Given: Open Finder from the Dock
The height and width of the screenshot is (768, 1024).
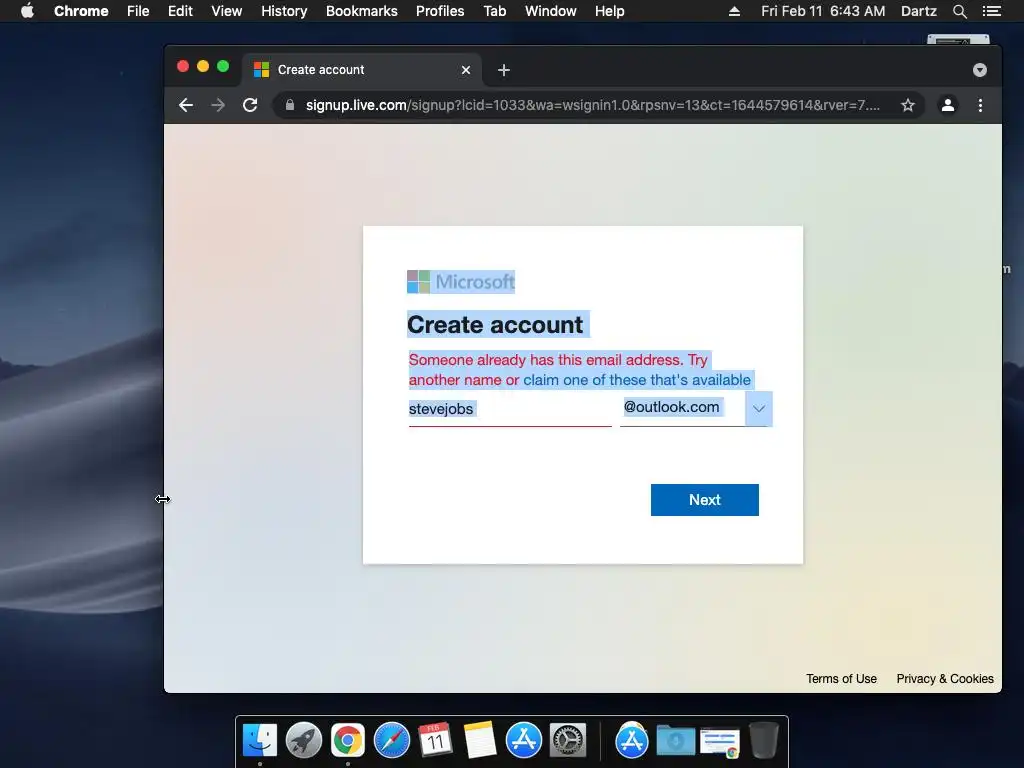Looking at the screenshot, I should pos(260,741).
